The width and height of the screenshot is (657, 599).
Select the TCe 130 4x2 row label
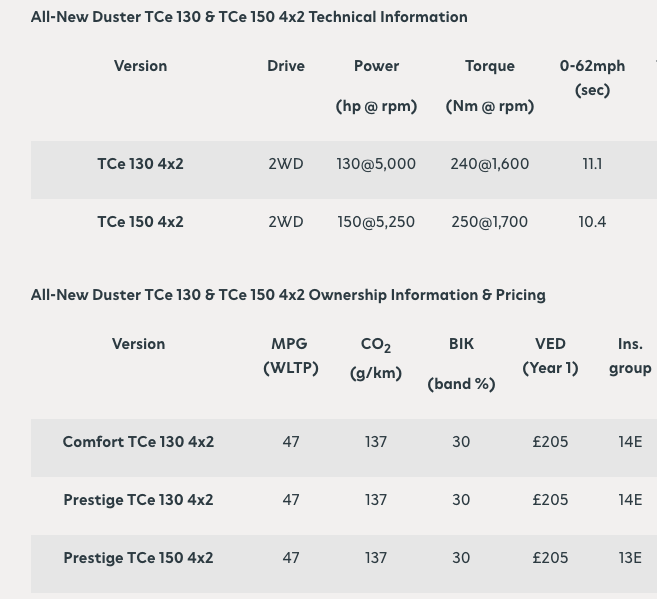(x=140, y=164)
